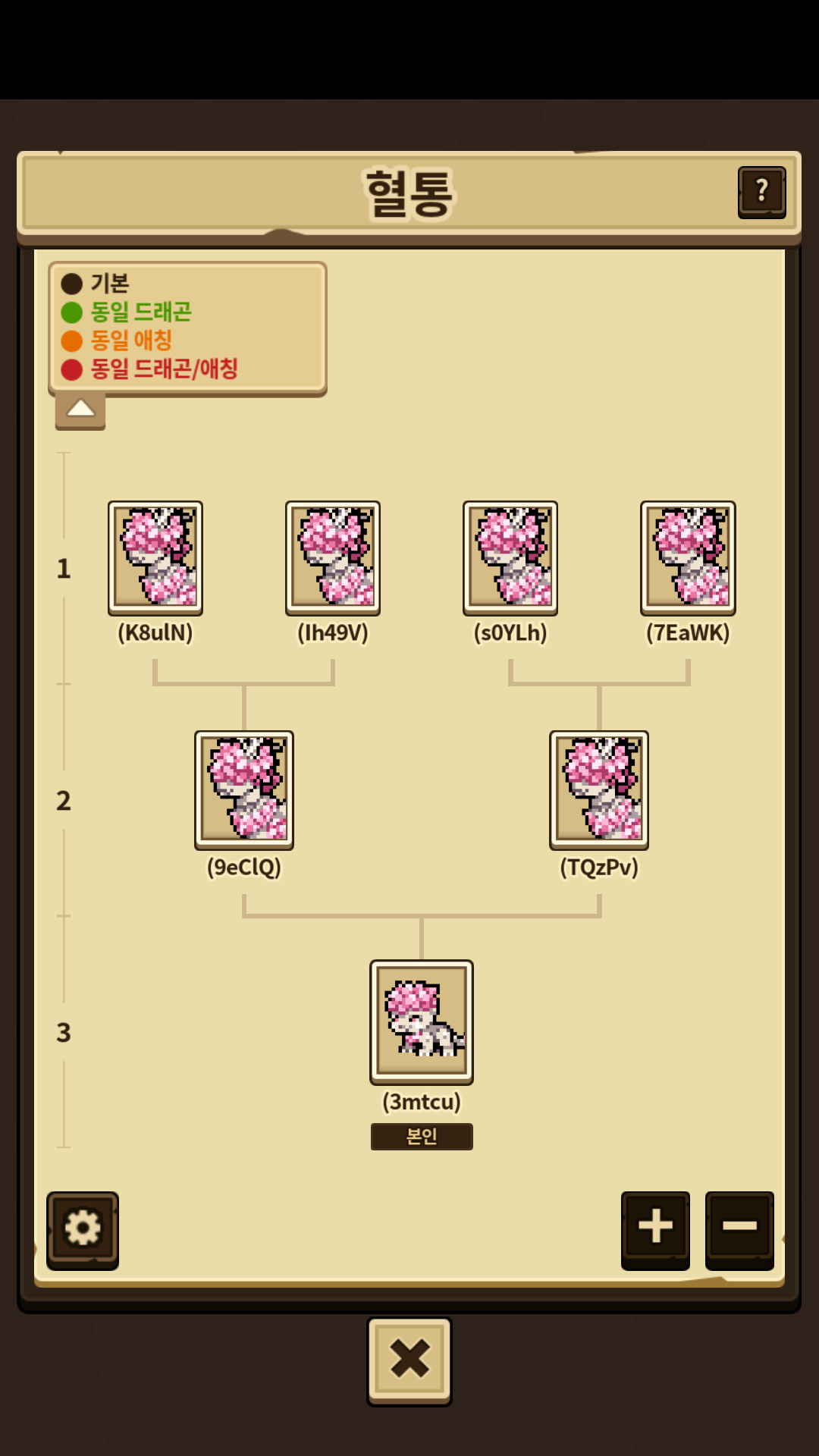Collapse the color legend with up arrow

[x=80, y=411]
